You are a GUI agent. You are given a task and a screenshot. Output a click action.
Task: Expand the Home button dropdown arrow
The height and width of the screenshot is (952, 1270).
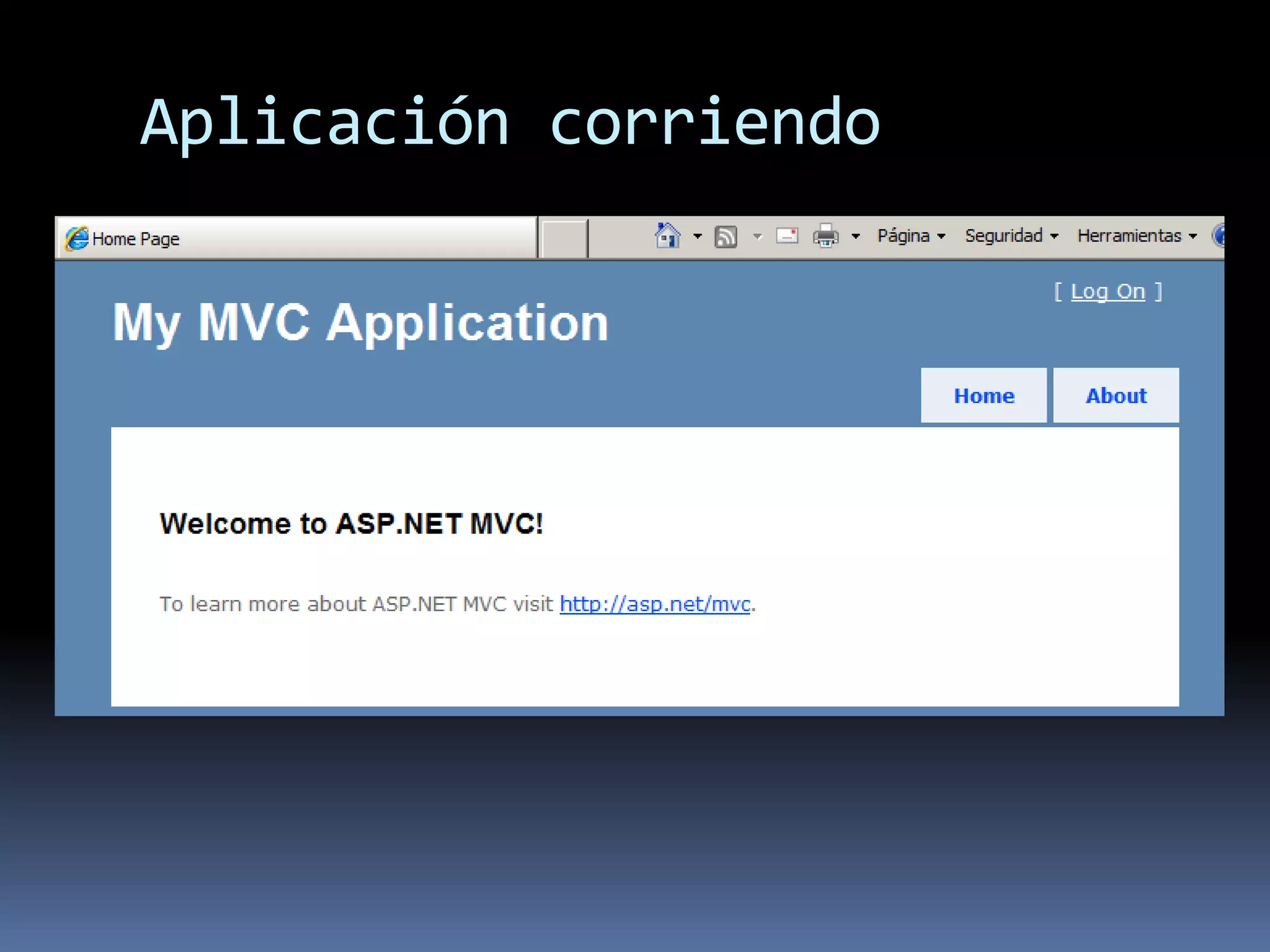(698, 236)
